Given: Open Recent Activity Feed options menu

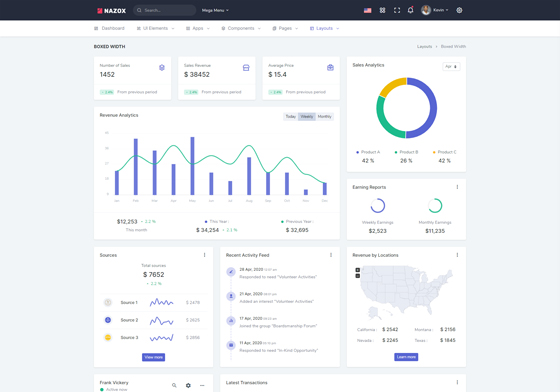Looking at the screenshot, I should coord(331,255).
